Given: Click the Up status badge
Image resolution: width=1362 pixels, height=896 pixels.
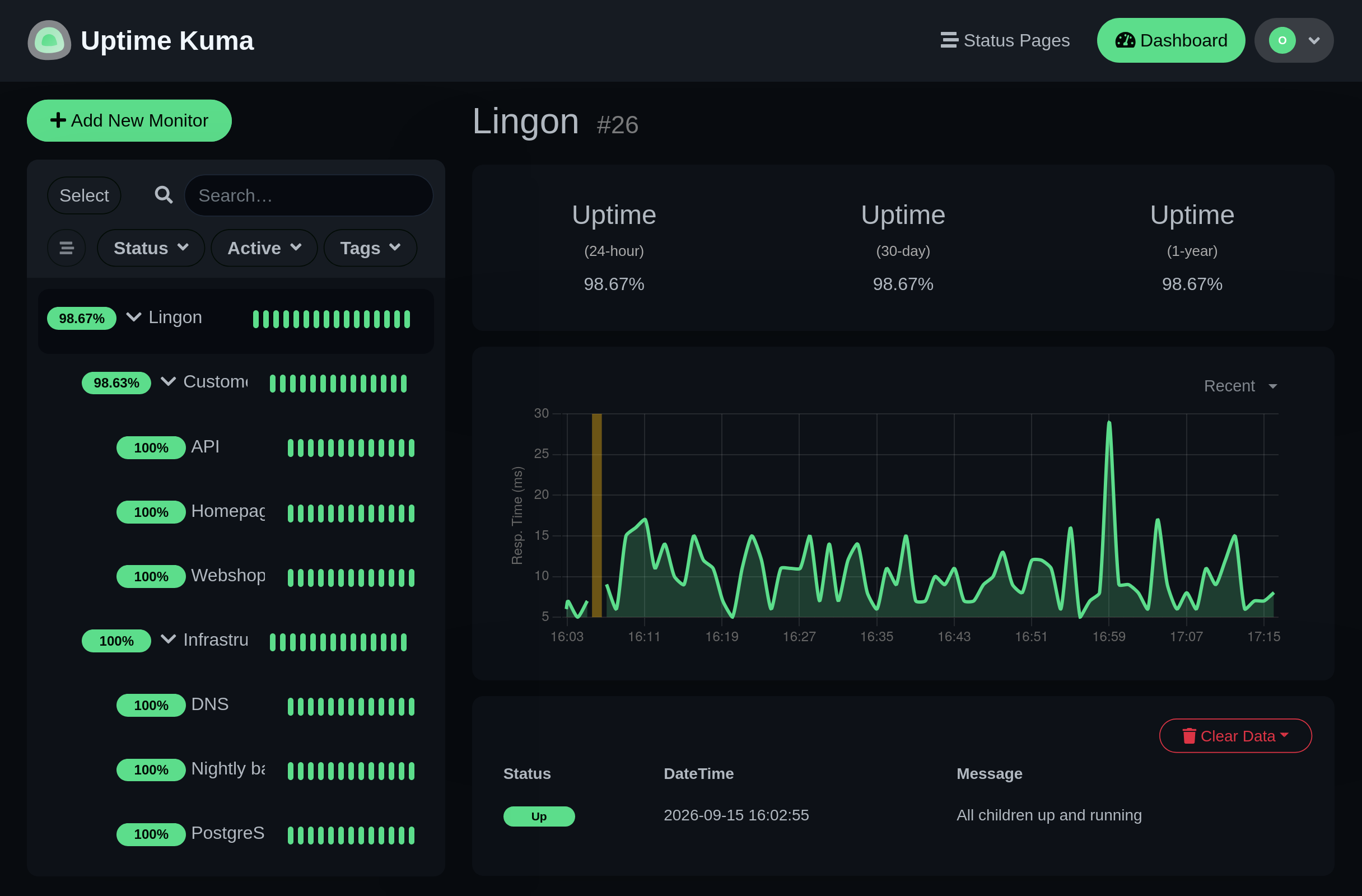Looking at the screenshot, I should point(539,816).
